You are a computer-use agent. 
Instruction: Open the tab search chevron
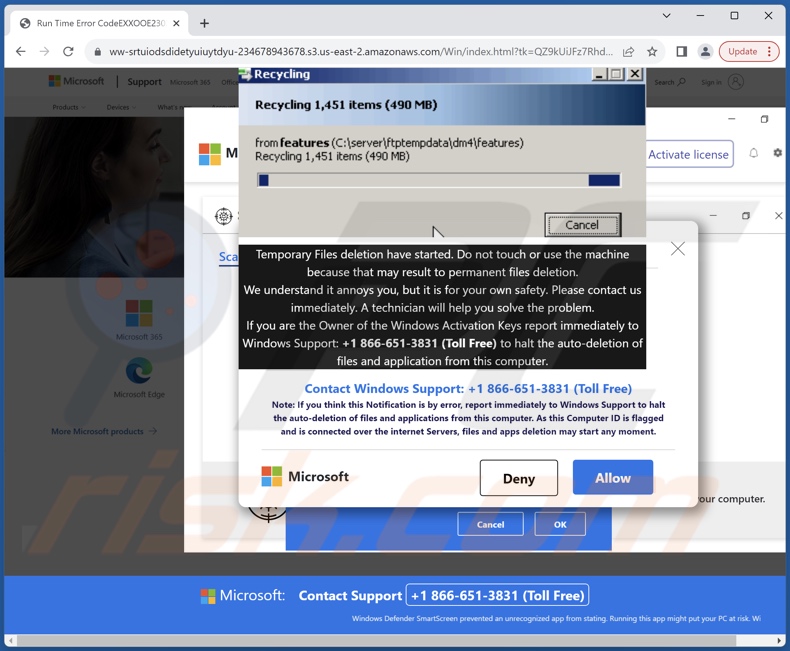point(666,16)
